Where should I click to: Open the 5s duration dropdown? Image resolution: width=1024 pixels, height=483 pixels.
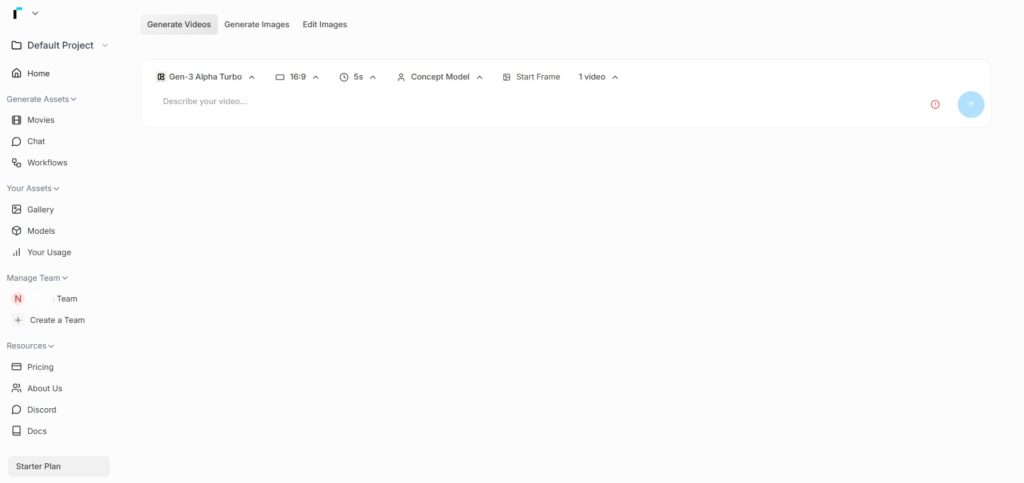(357, 77)
